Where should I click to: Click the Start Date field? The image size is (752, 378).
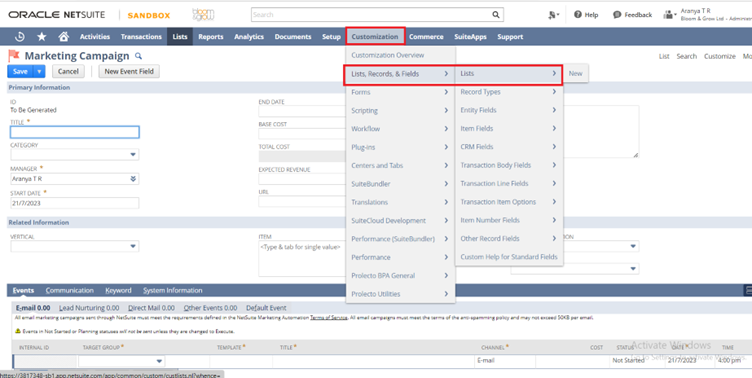pyautogui.click(x=75, y=203)
